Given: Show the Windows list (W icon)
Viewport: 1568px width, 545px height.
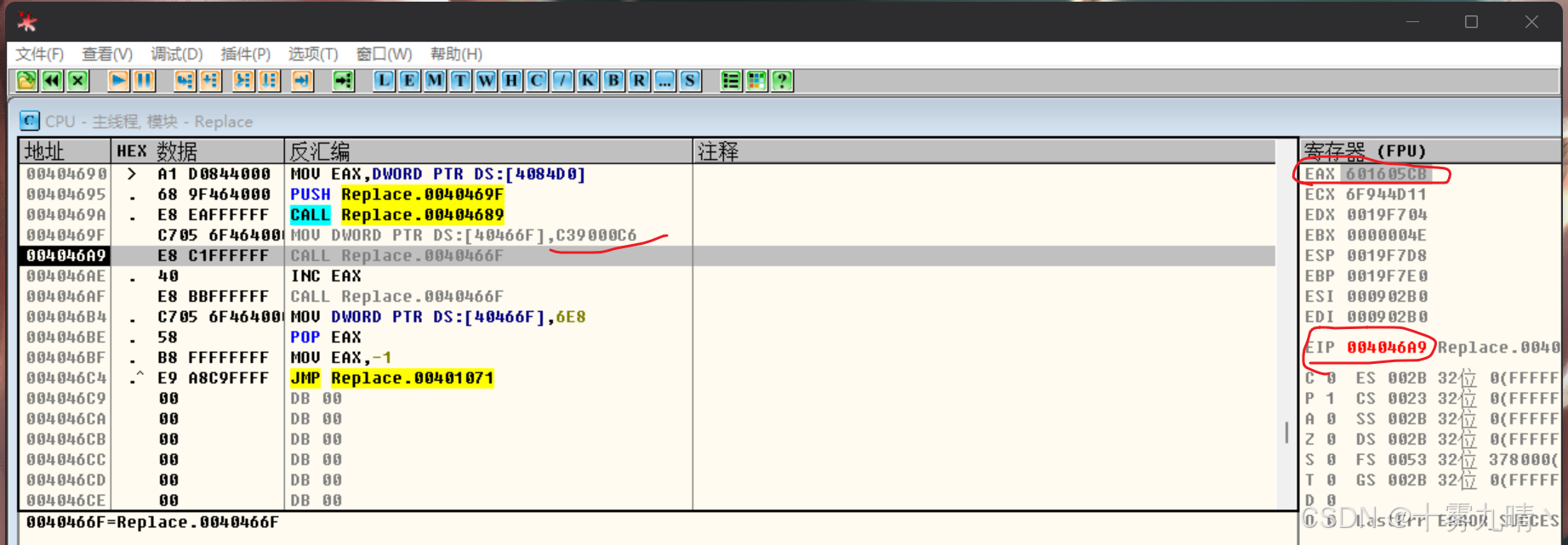Looking at the screenshot, I should (x=486, y=81).
